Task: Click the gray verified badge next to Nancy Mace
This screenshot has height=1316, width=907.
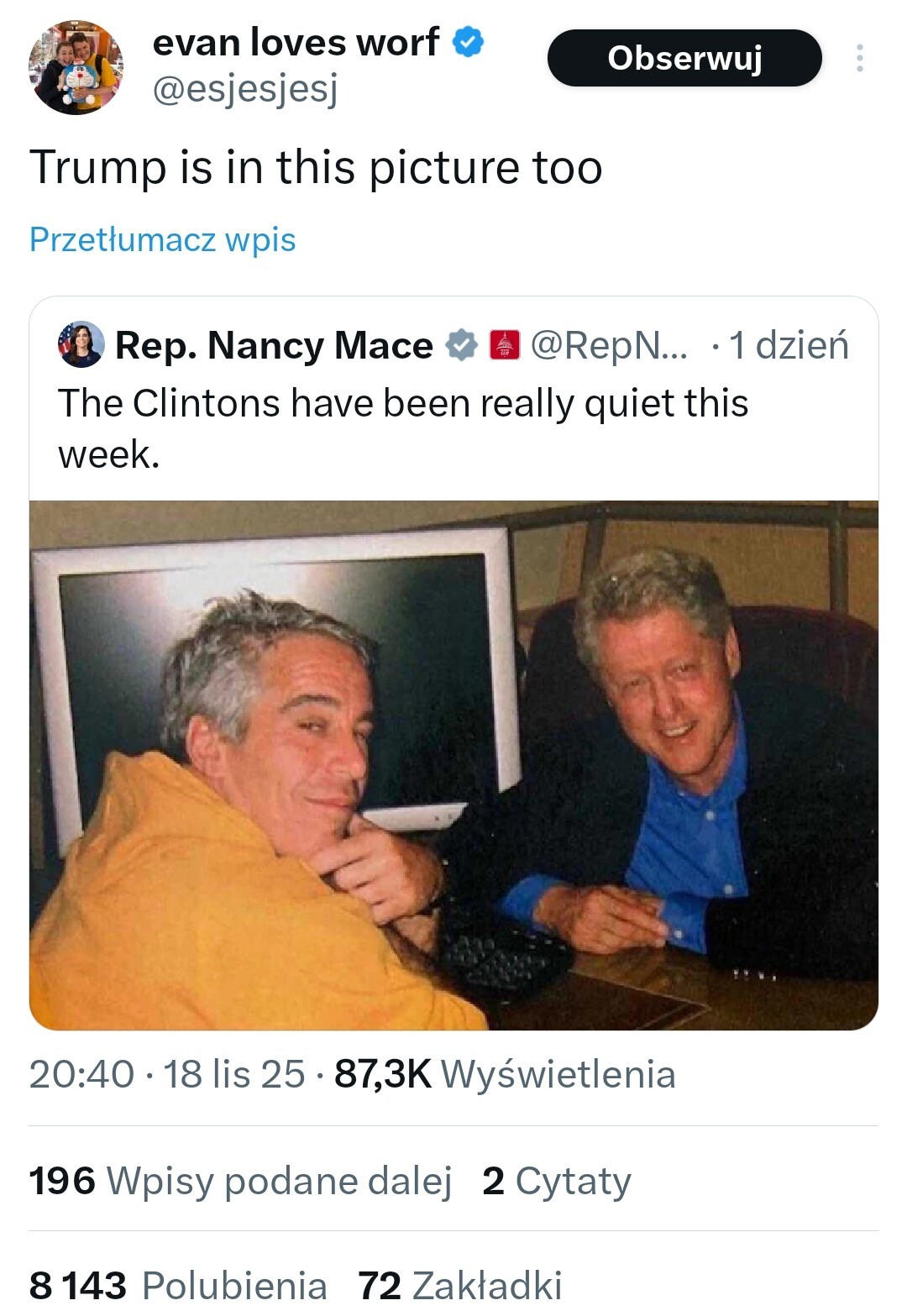Action: coord(461,345)
